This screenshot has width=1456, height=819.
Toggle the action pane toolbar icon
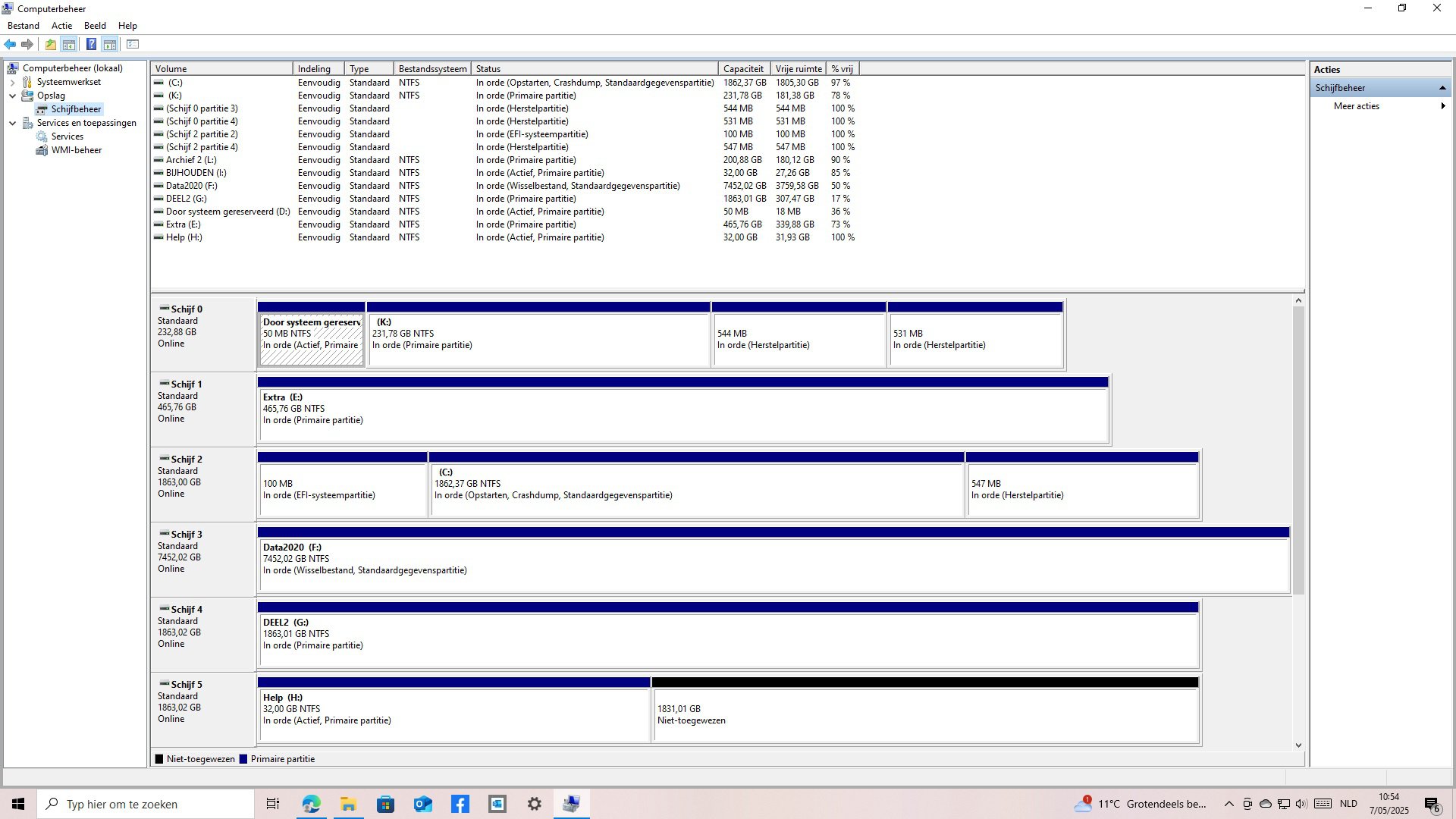click(x=110, y=45)
